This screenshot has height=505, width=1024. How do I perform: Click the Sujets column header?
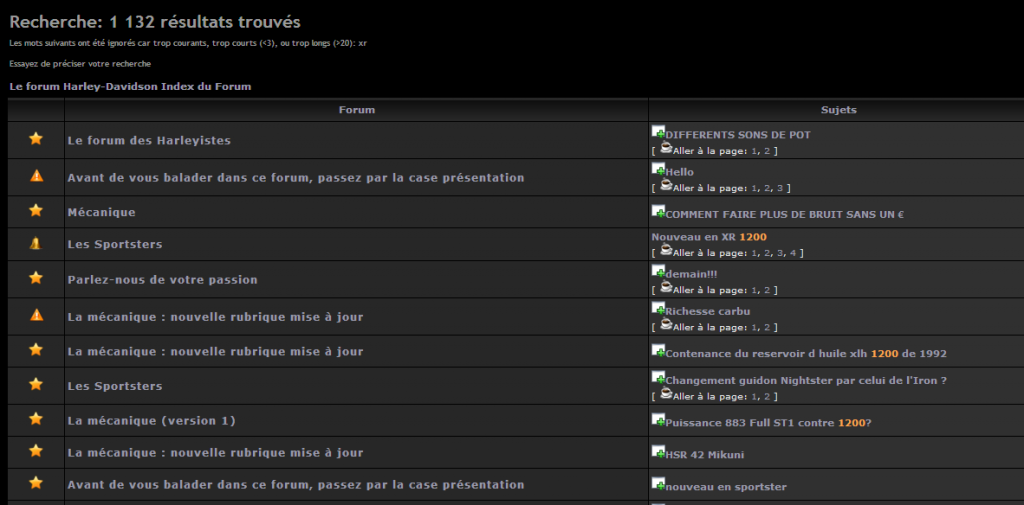pyautogui.click(x=838, y=110)
